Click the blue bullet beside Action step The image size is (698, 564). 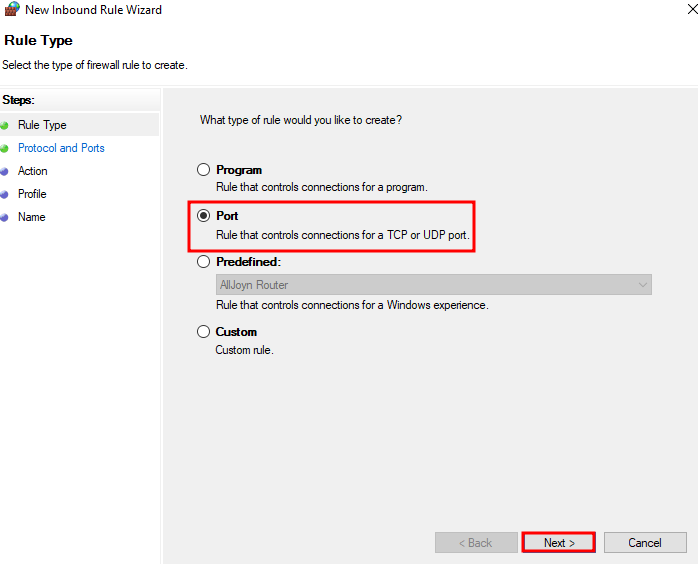tap(4, 171)
